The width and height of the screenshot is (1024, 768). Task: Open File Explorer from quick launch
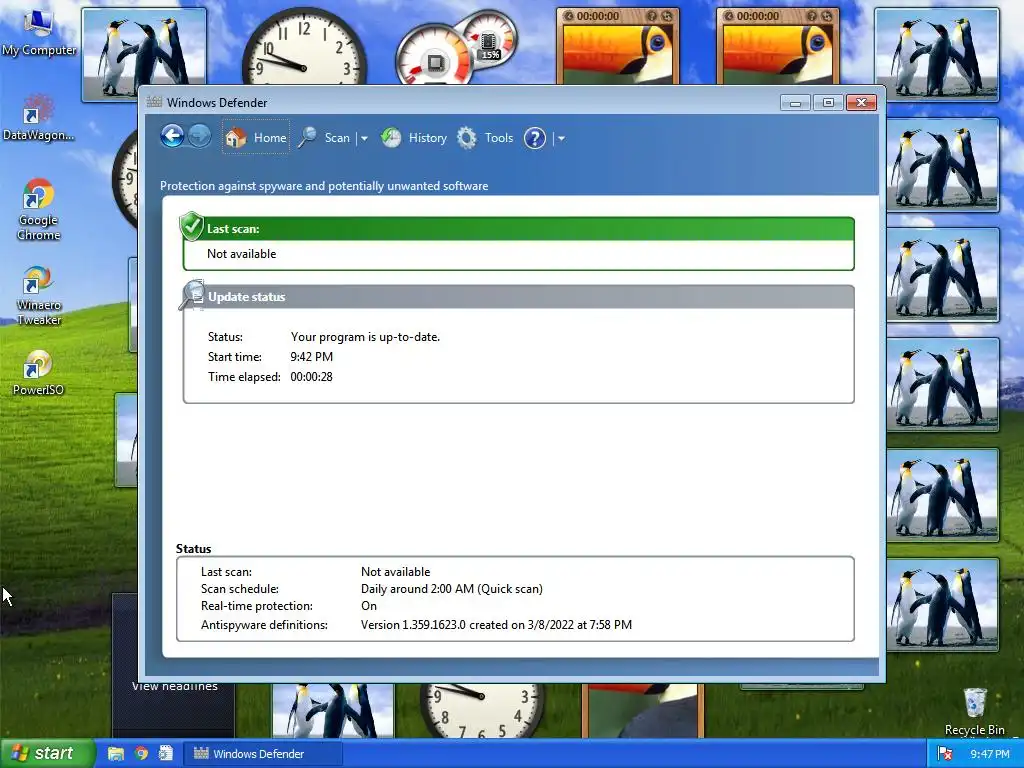[x=116, y=753]
